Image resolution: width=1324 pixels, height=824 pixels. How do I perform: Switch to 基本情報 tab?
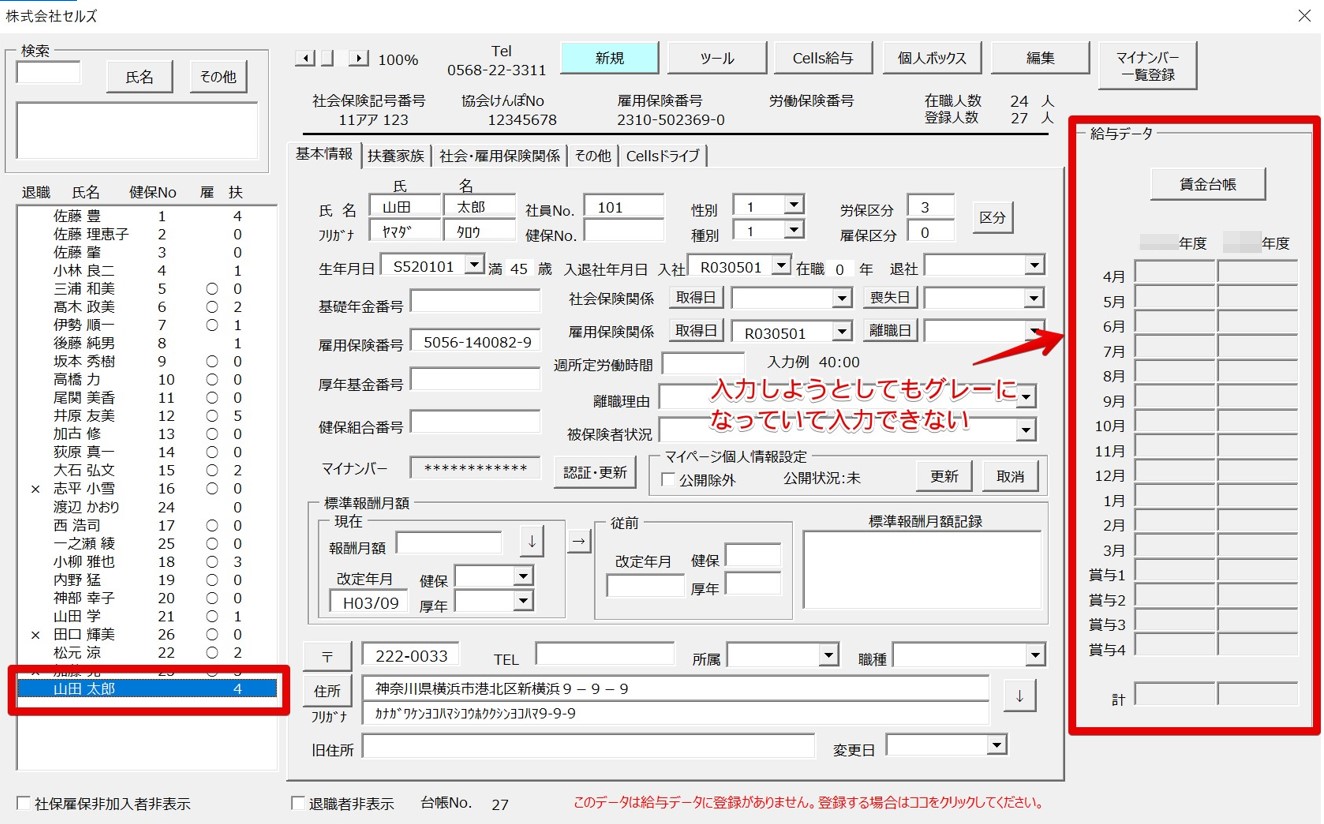[x=324, y=154]
